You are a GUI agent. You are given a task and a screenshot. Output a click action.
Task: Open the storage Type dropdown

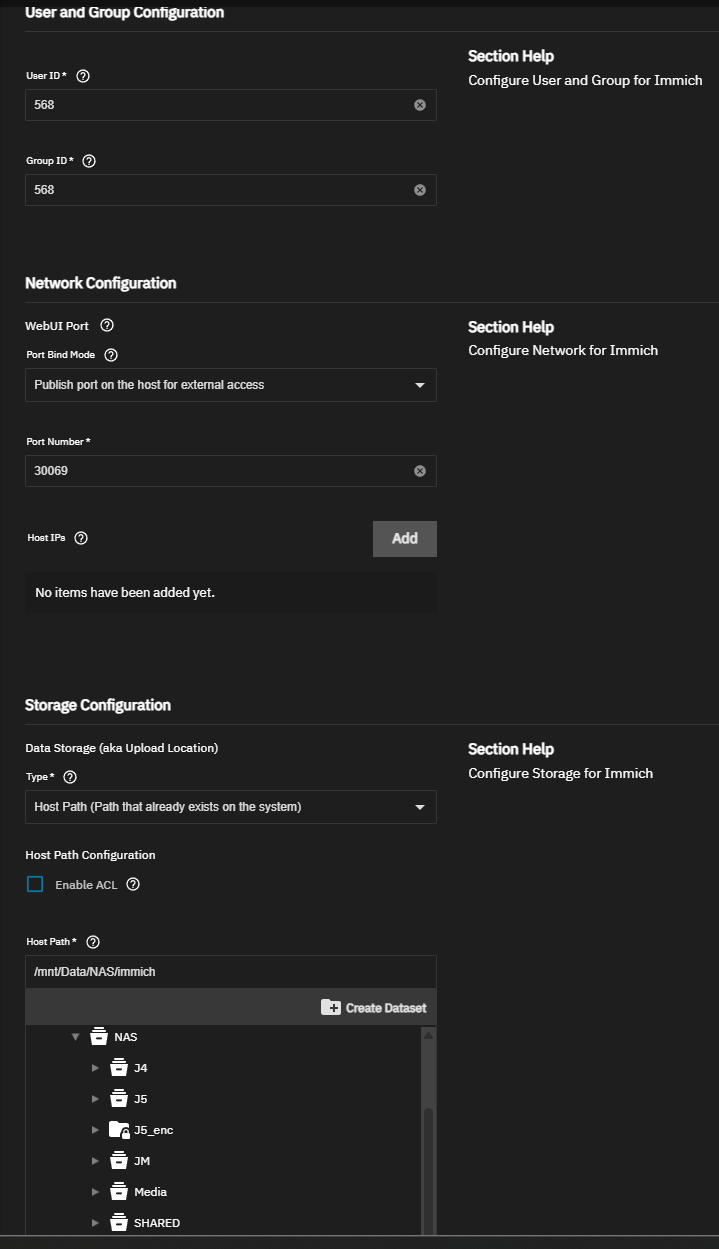tap(230, 807)
